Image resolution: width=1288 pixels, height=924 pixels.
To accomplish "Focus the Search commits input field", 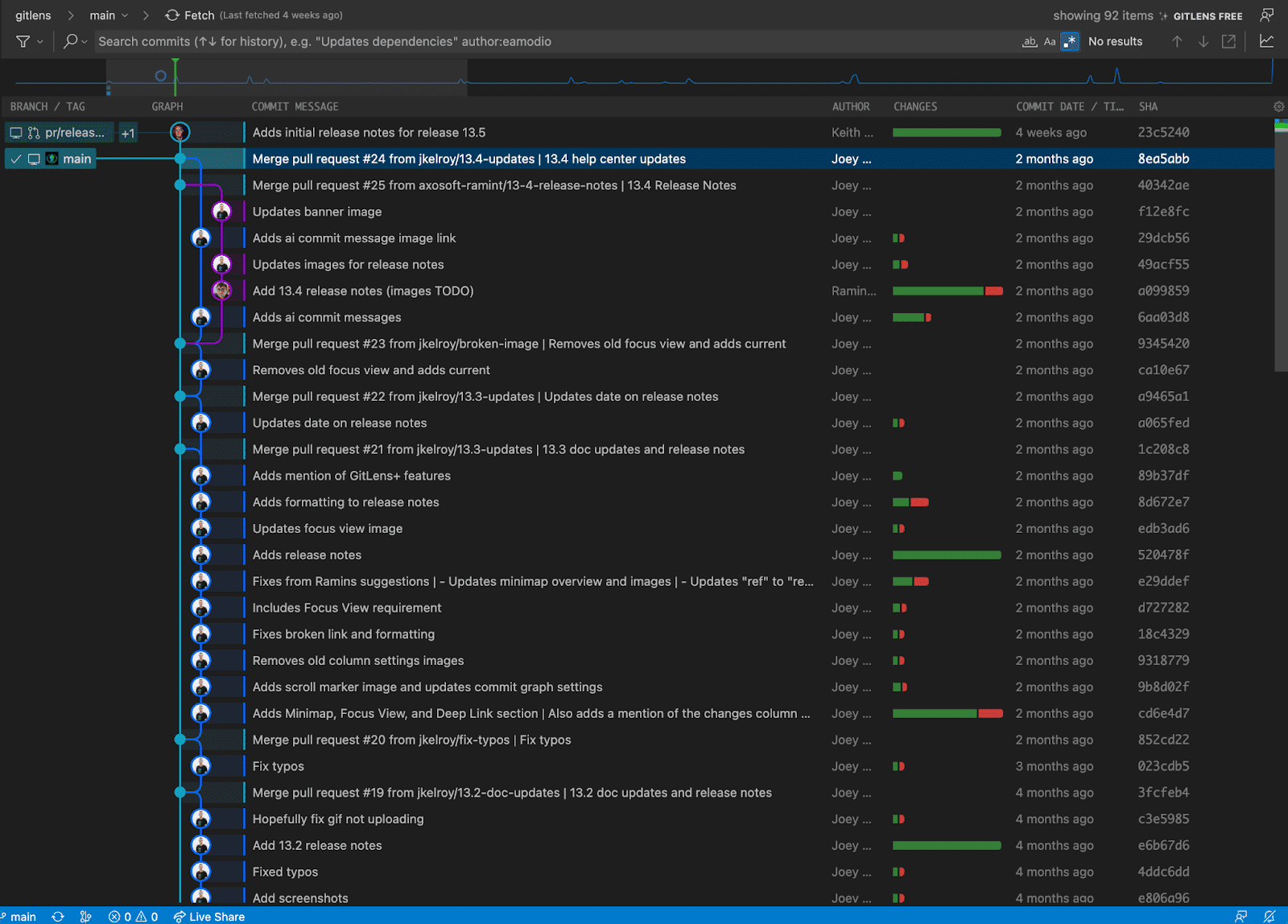I will (x=555, y=41).
